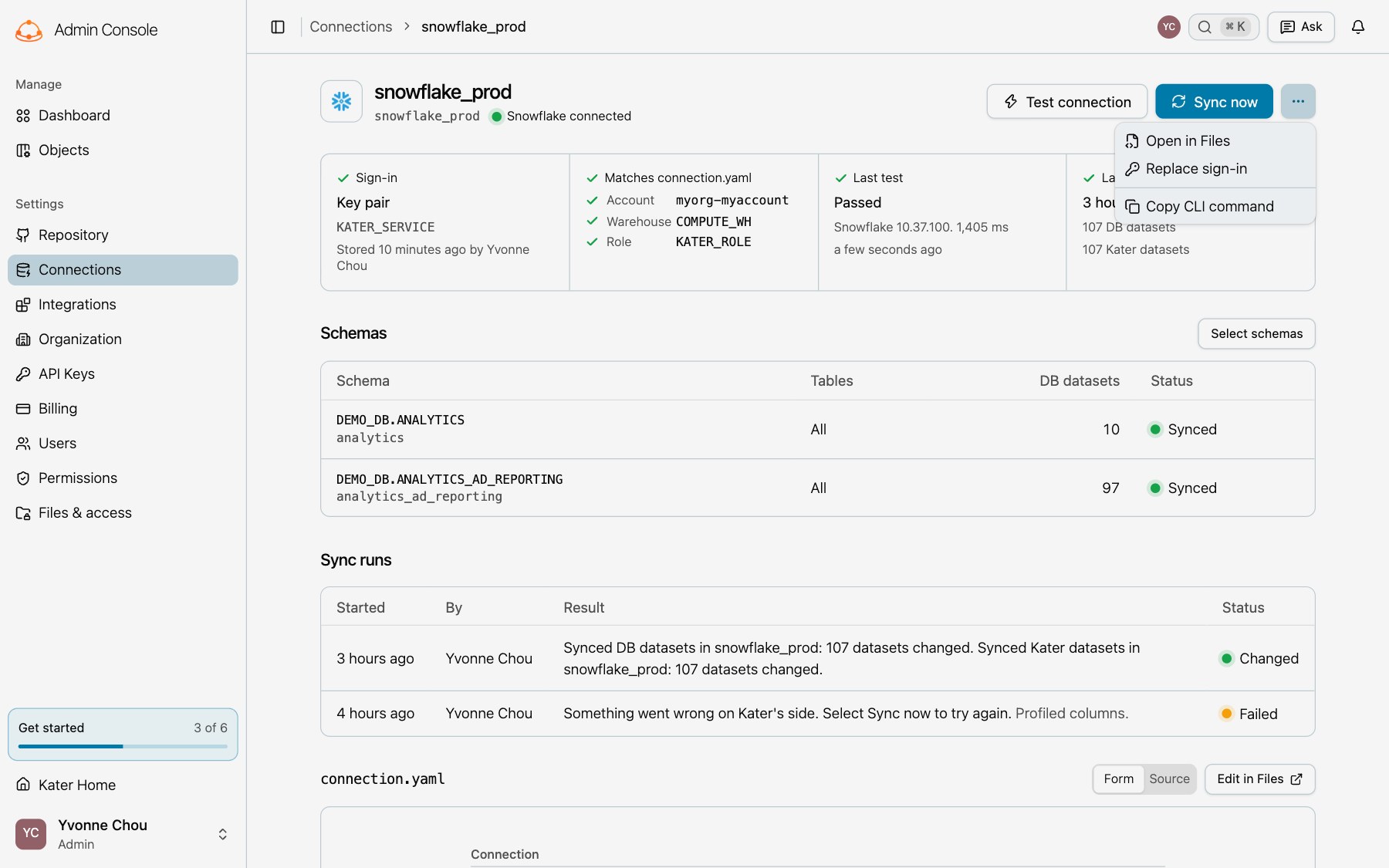The height and width of the screenshot is (868, 1389).
Task: Toggle the sidebar panel icon
Action: click(x=278, y=27)
